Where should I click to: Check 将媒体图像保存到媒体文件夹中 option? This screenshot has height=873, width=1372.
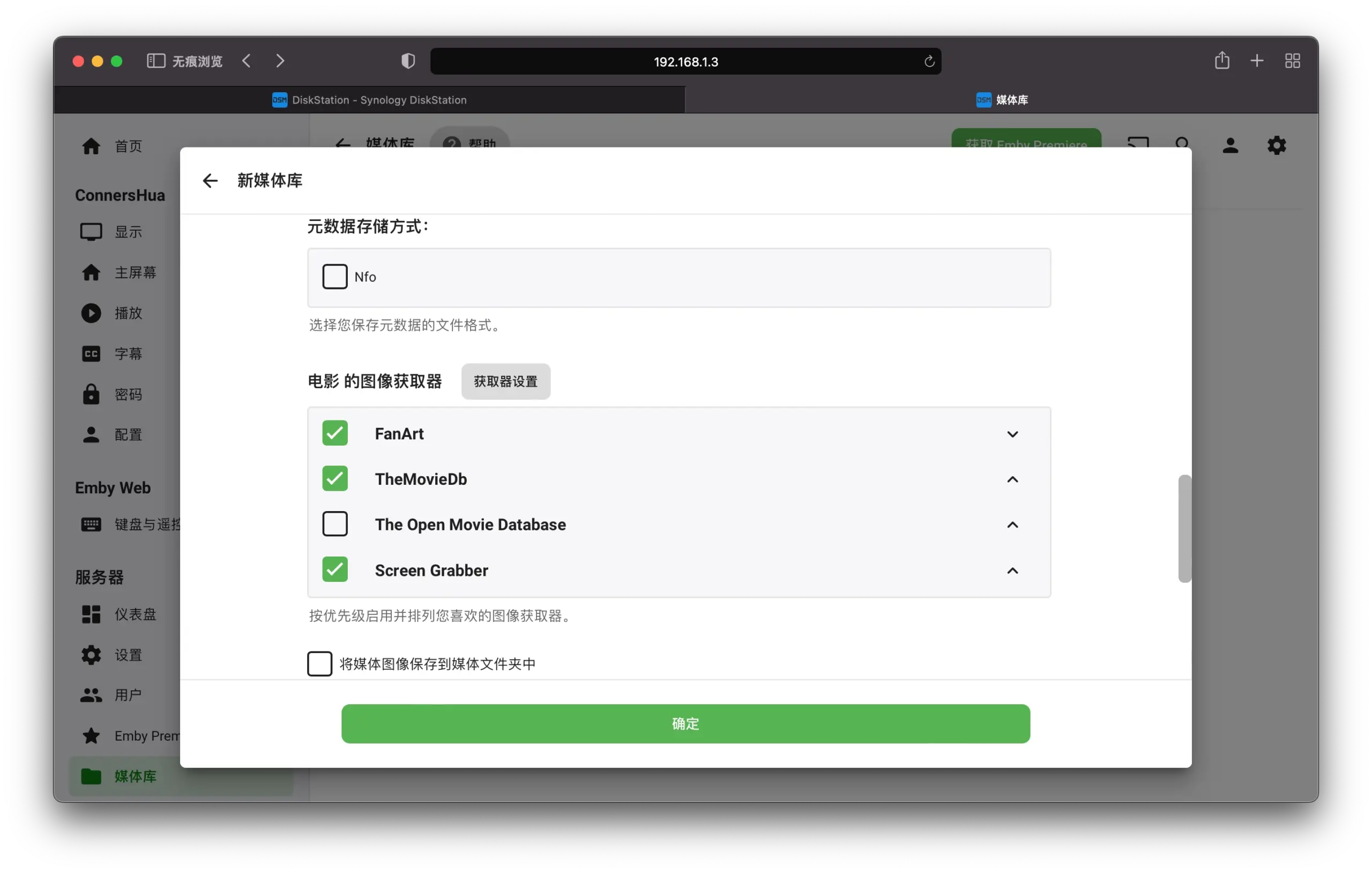[x=319, y=664]
